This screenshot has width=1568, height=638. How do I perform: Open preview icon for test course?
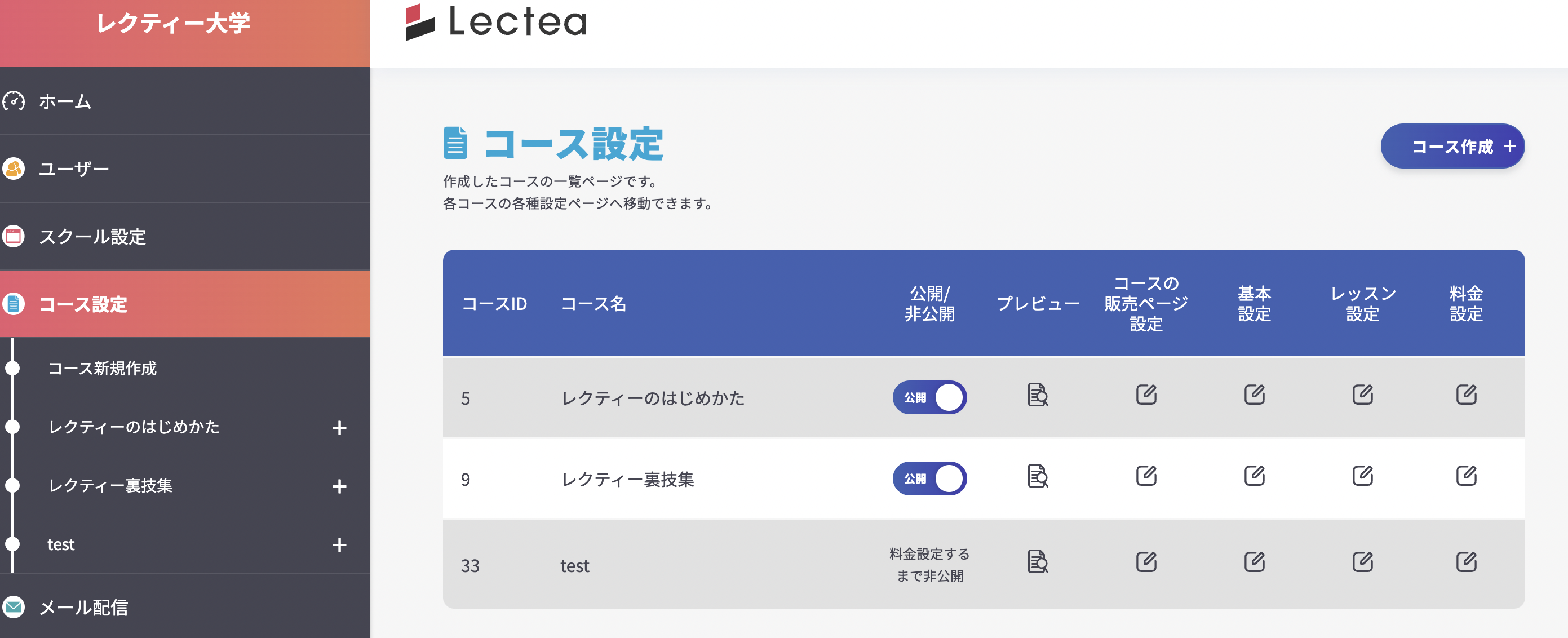coord(1037,561)
